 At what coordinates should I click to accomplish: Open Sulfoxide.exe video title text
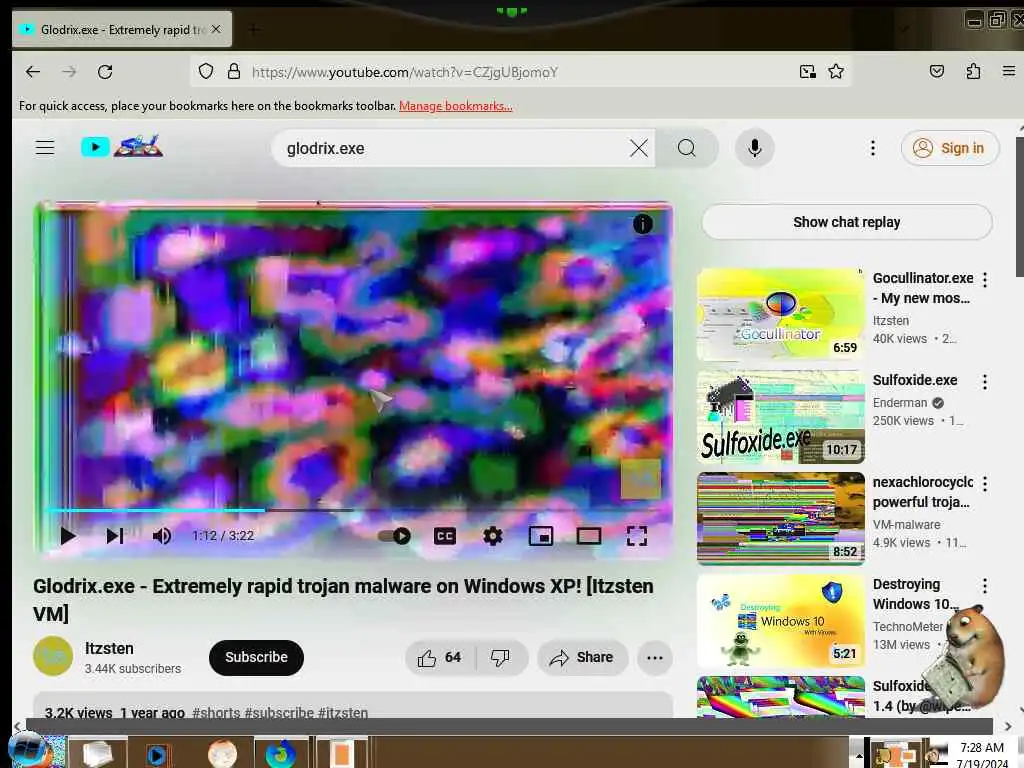pos(915,380)
